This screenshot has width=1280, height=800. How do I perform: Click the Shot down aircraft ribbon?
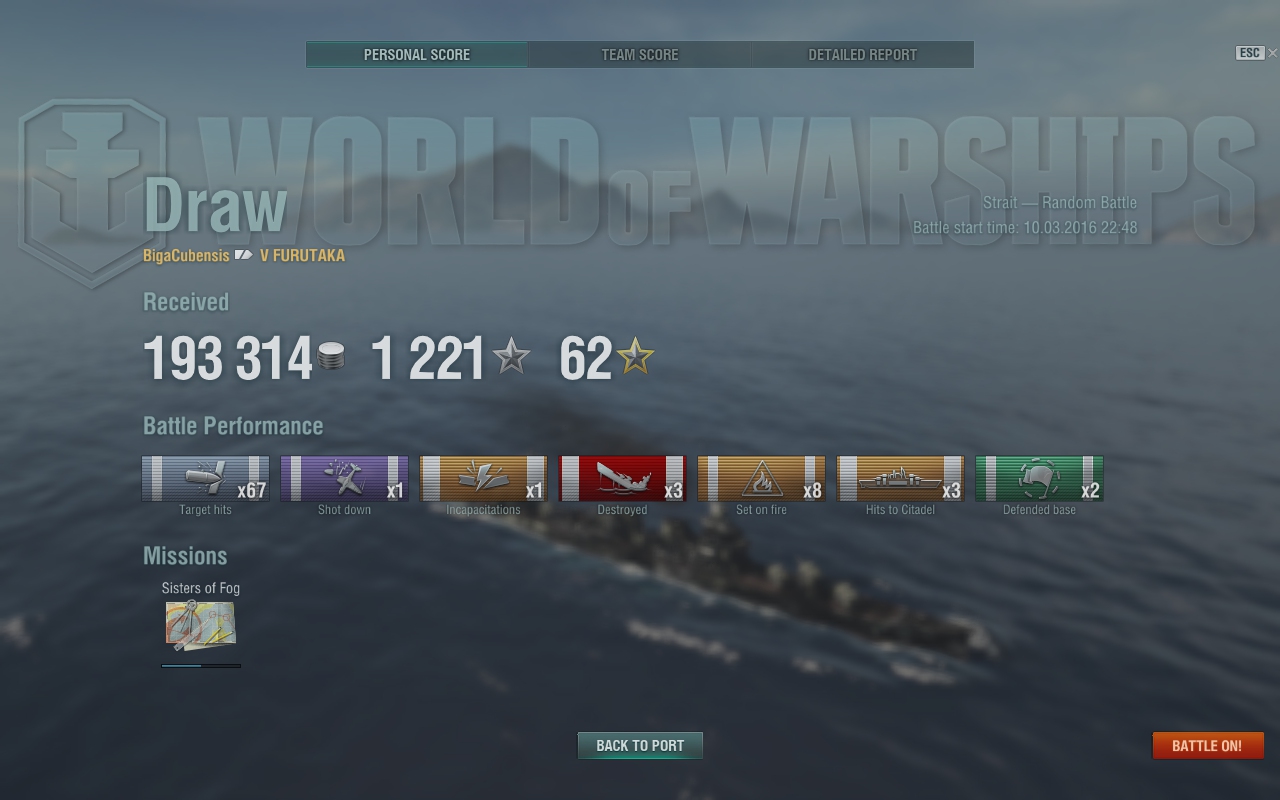[x=344, y=478]
